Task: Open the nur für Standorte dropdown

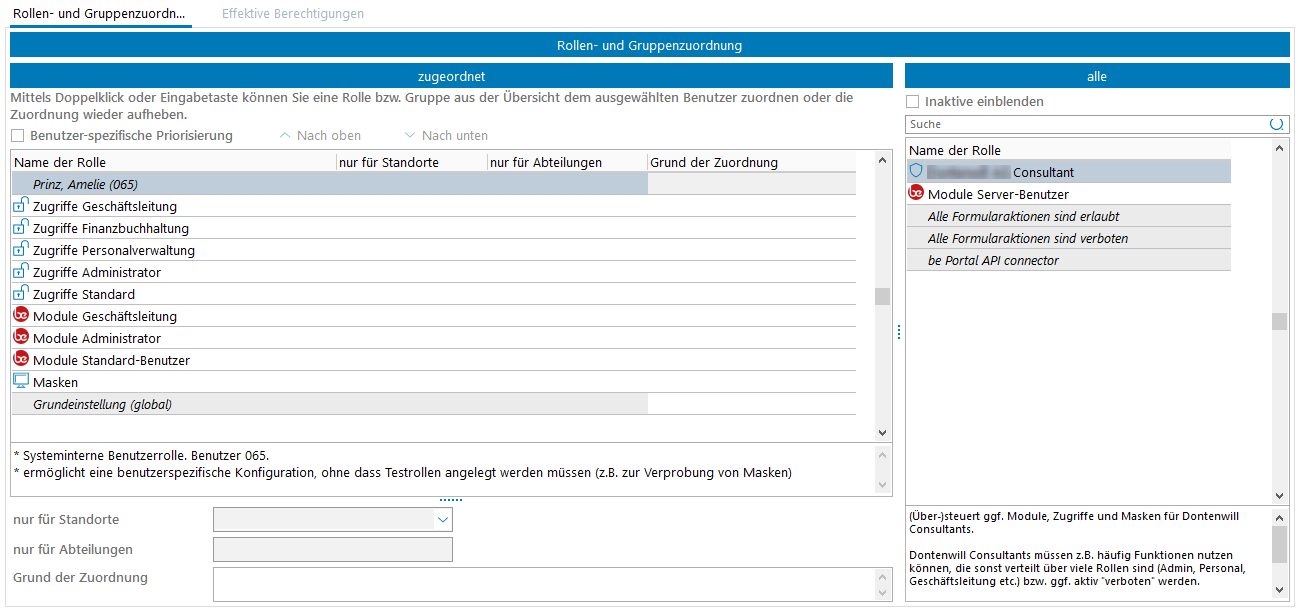Action: click(442, 520)
